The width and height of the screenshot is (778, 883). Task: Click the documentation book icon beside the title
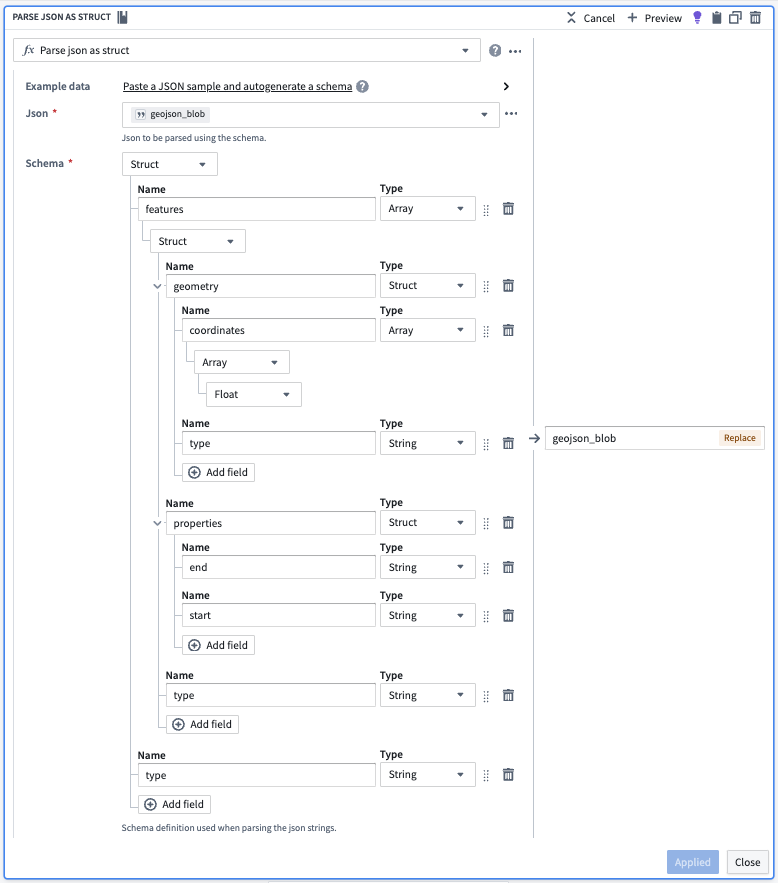pos(122,17)
